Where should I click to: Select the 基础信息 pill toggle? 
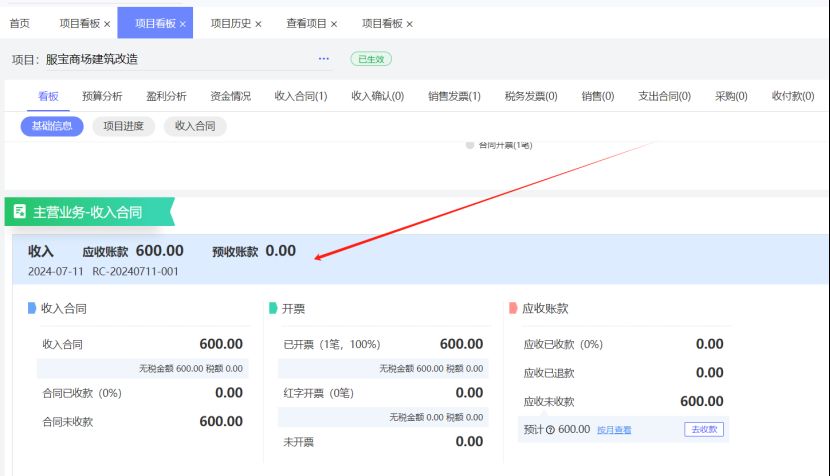[52, 126]
